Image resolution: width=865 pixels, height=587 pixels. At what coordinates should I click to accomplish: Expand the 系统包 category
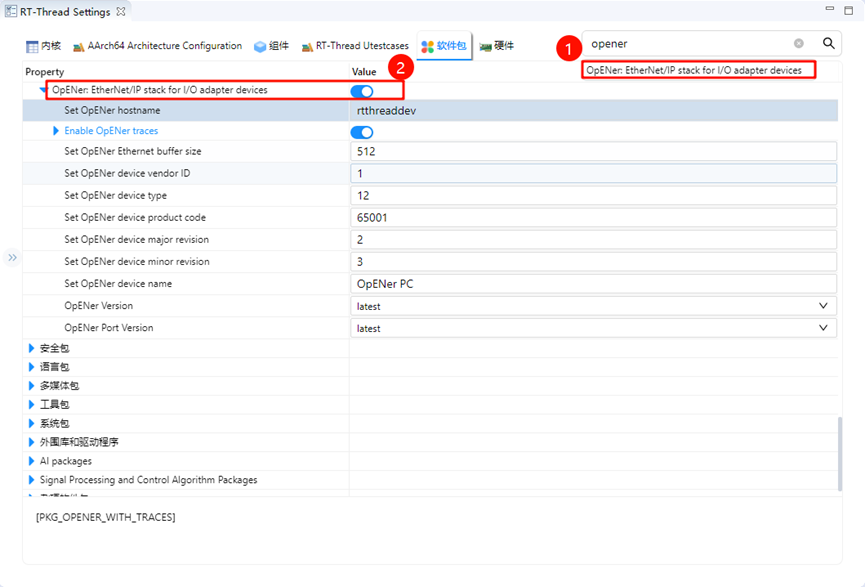tap(31, 423)
